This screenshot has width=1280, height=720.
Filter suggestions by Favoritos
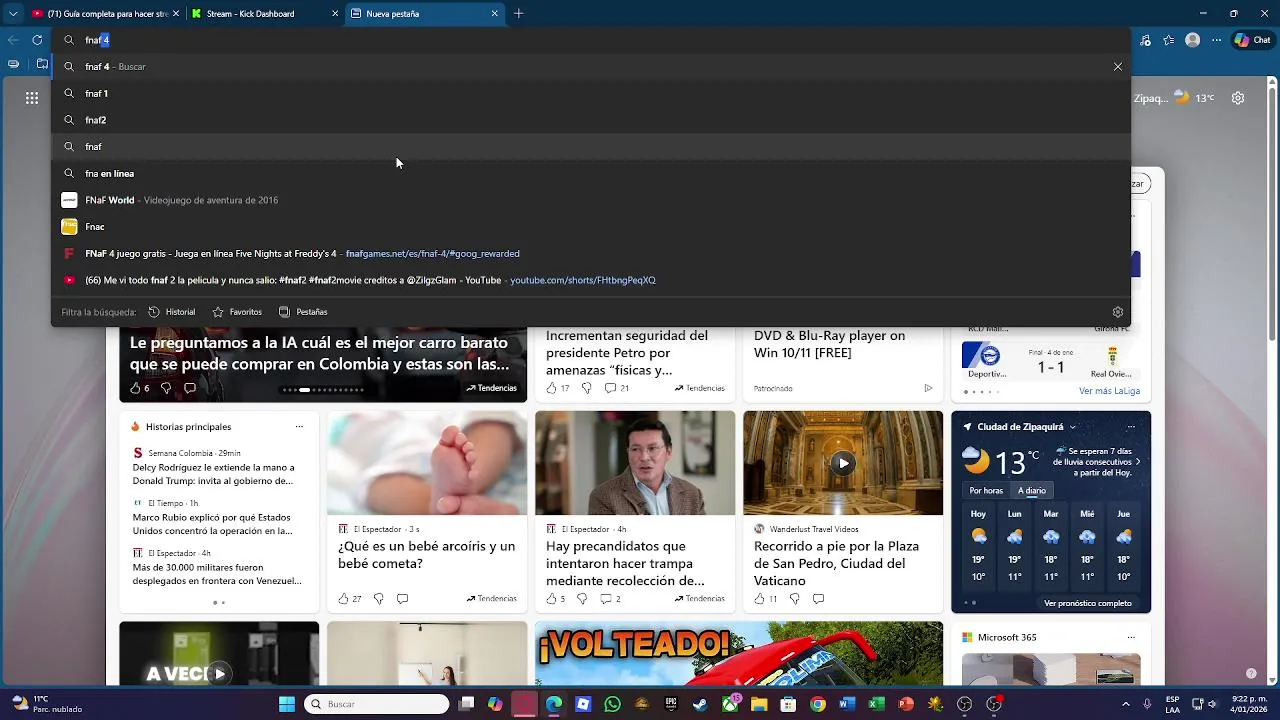[237, 312]
